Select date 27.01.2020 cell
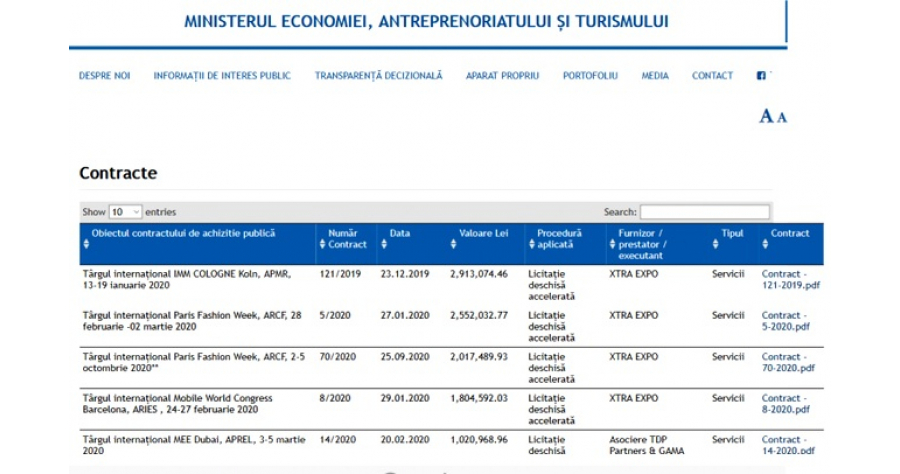 tap(405, 315)
